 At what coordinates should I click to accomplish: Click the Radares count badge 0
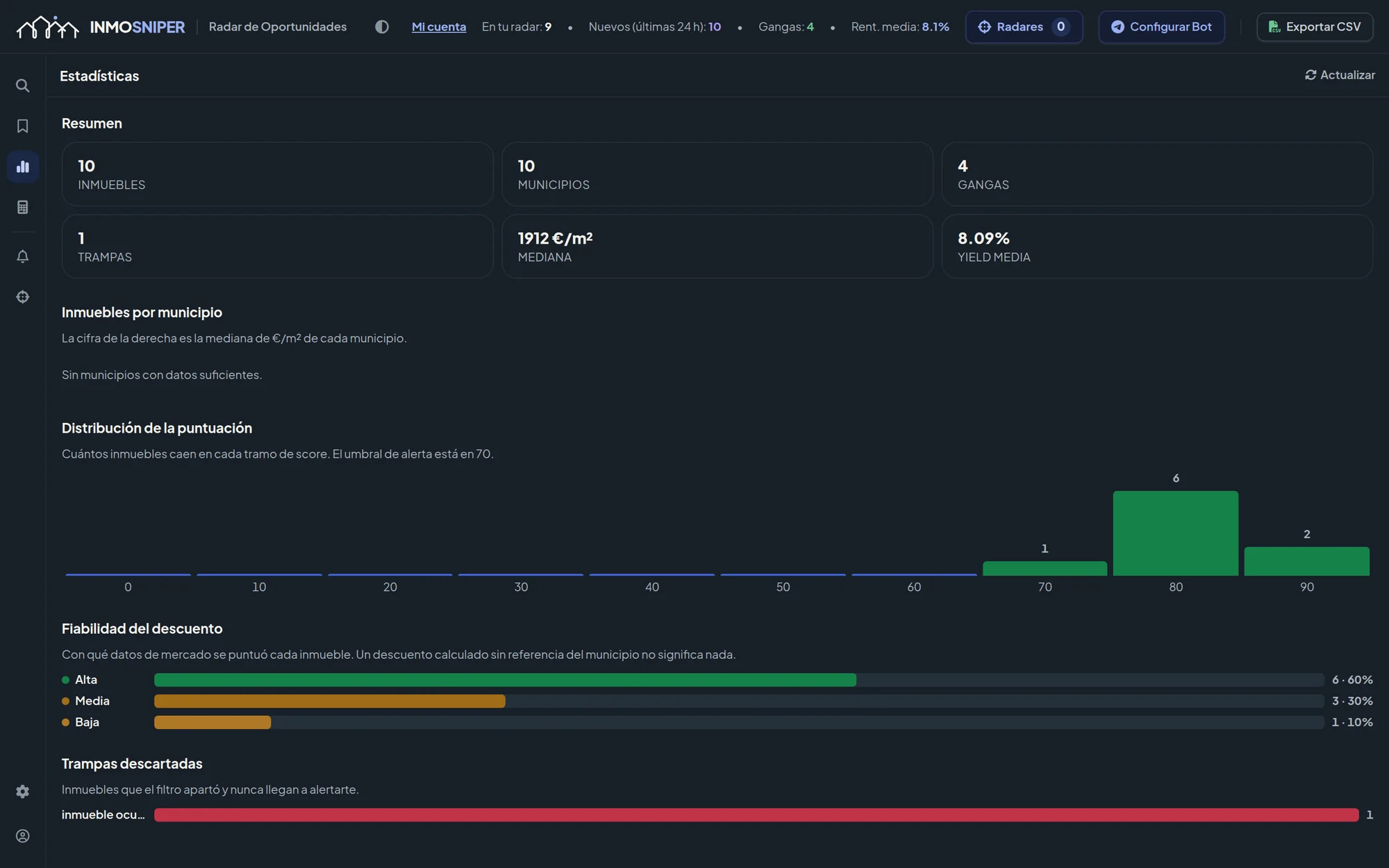1061,26
